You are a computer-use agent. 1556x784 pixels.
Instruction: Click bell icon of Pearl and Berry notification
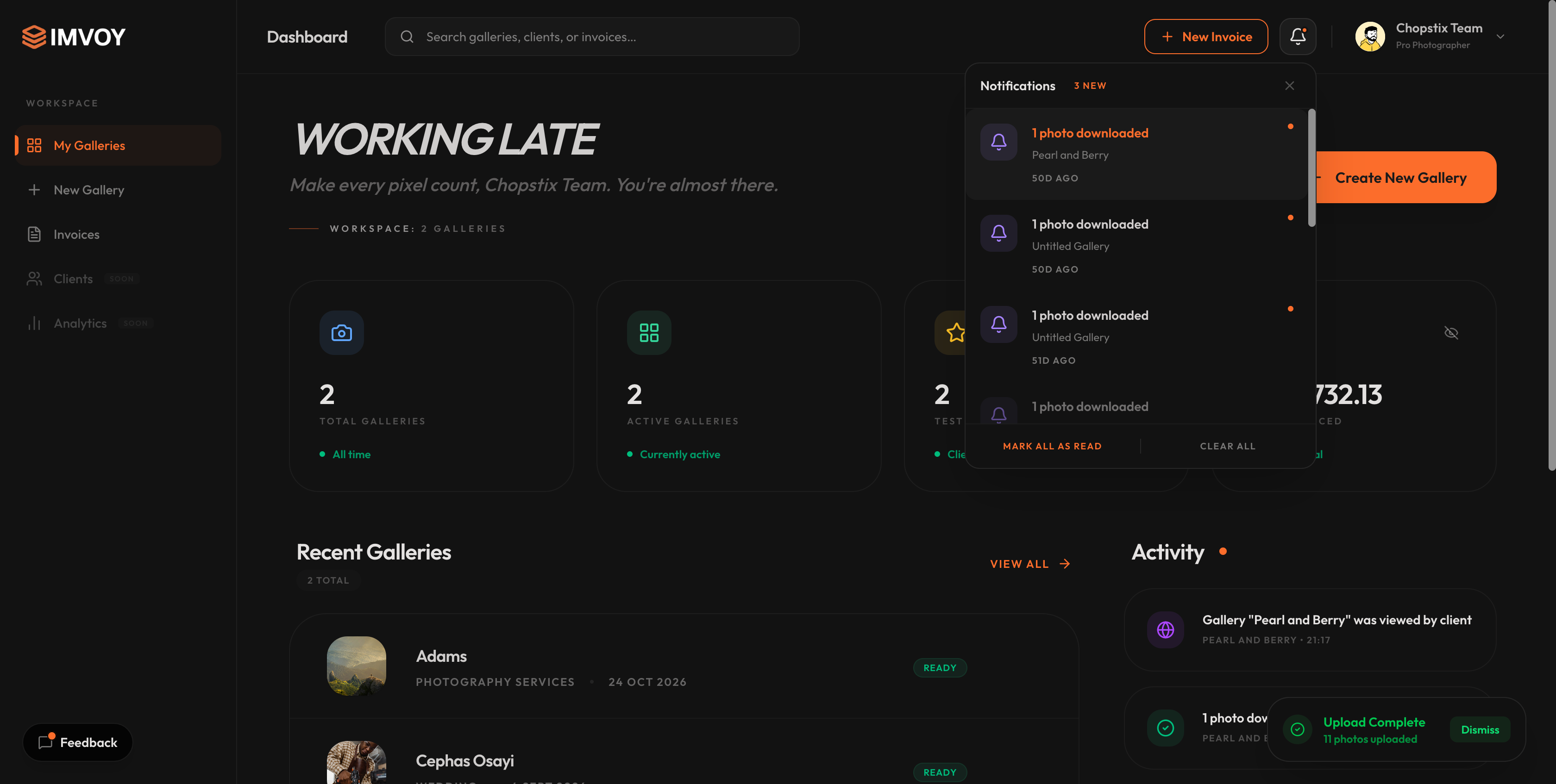(x=998, y=142)
